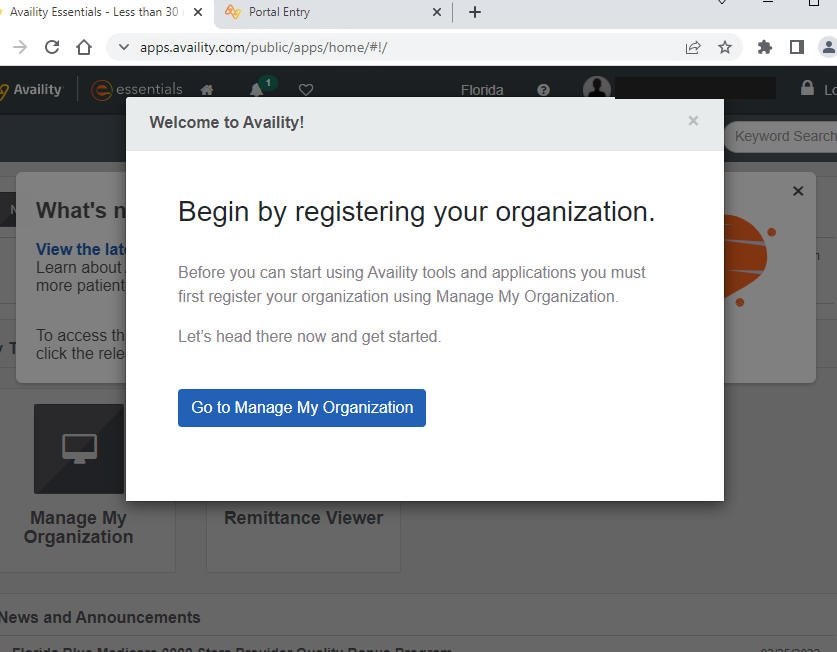Bookmark this page with the star icon
This screenshot has width=837, height=652.
click(x=724, y=48)
